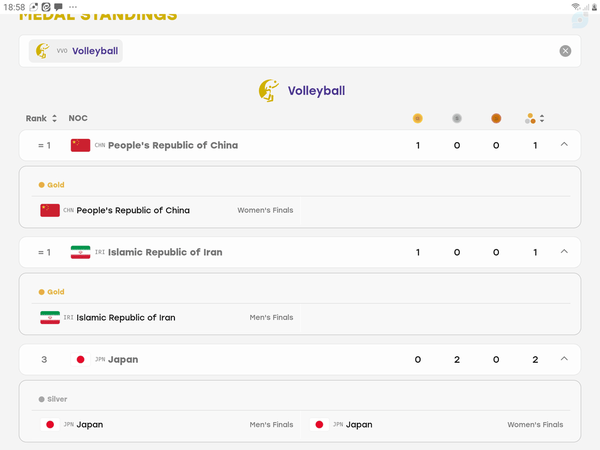
Task: Select China's Women's Finals event label
Action: [265, 210]
